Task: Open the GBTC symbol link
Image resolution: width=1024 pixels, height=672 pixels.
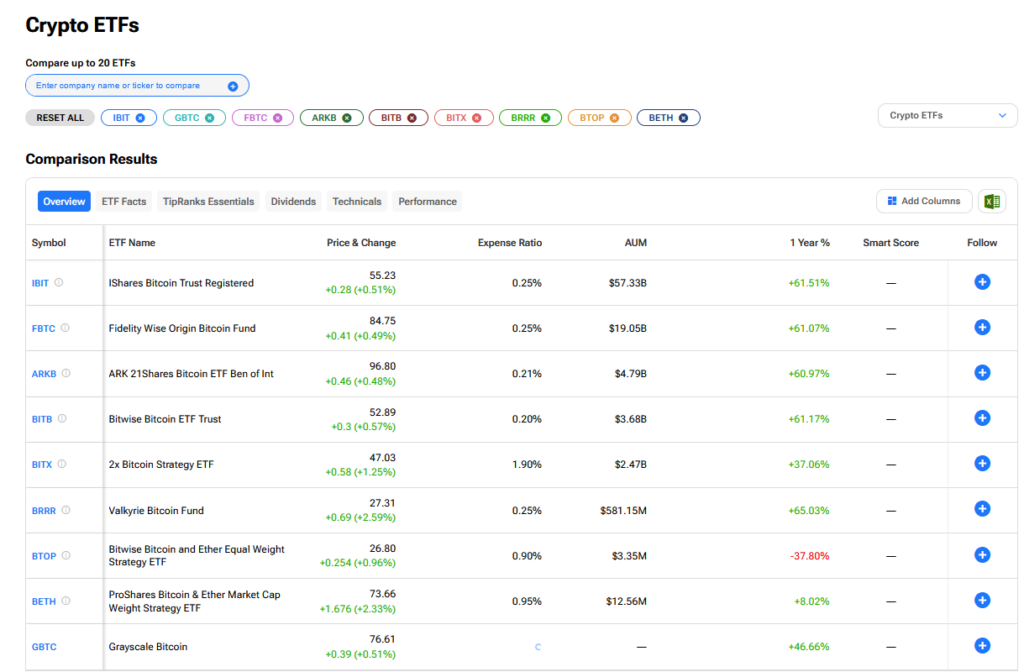Action: [x=44, y=647]
